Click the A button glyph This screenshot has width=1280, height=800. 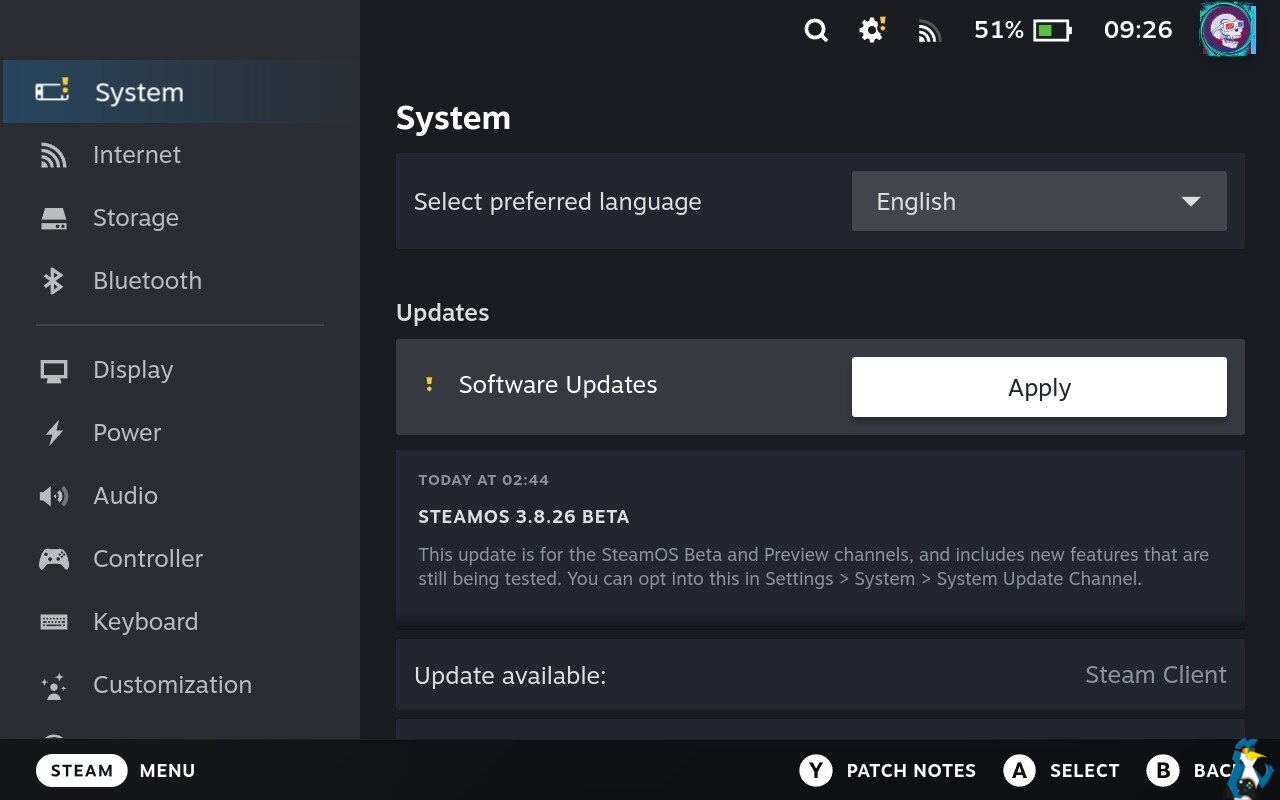1019,770
